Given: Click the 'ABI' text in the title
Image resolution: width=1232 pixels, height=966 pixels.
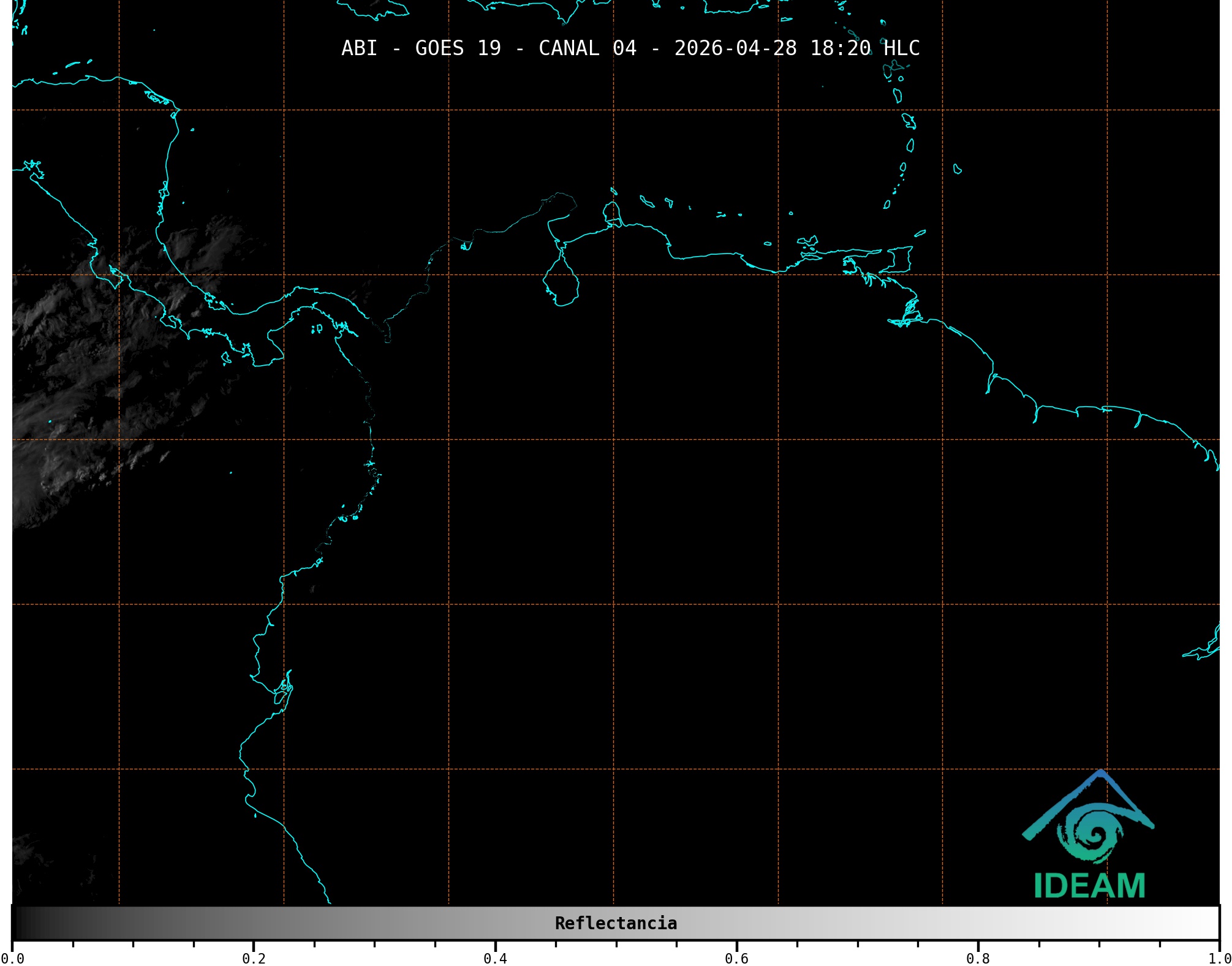Looking at the screenshot, I should point(359,48).
